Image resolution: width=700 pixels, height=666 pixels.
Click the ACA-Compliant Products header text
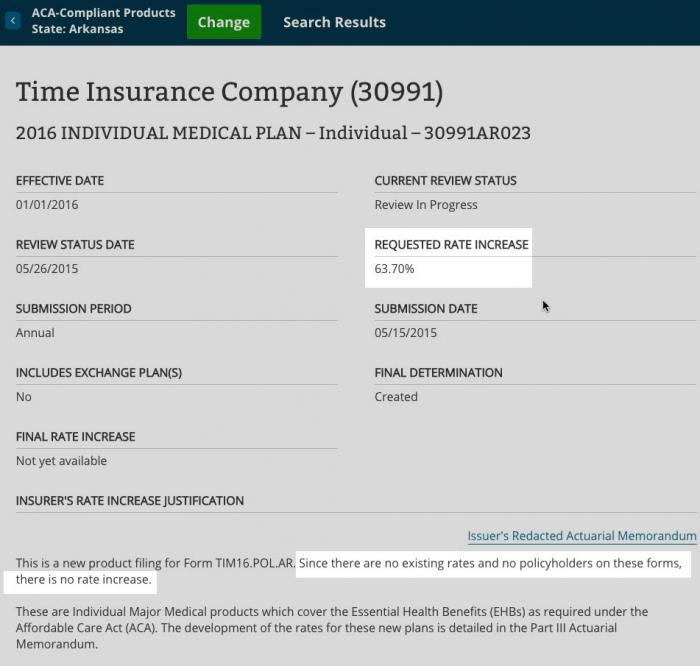(103, 13)
